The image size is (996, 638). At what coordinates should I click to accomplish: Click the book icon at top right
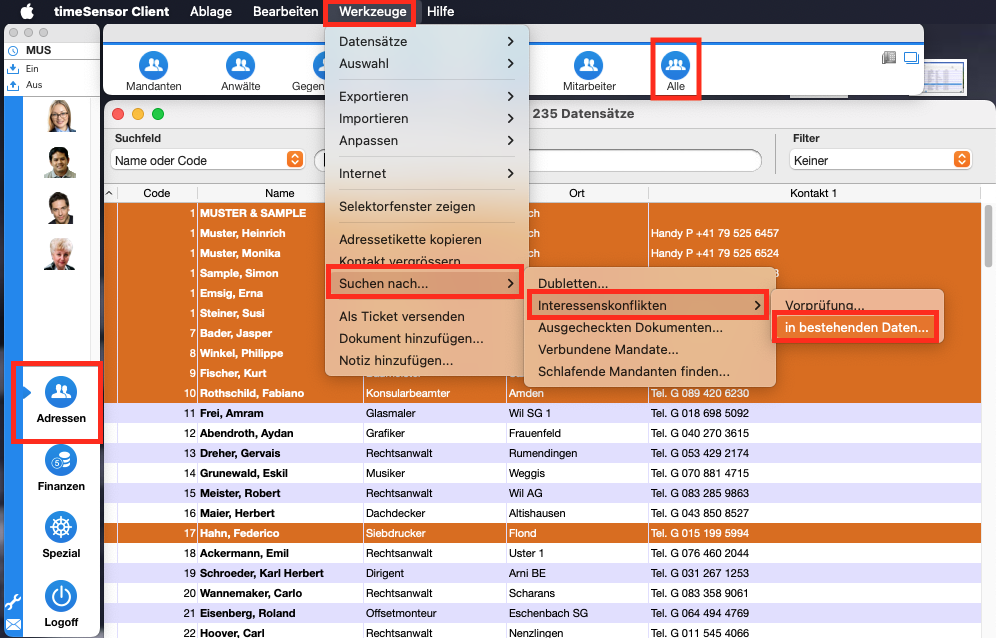click(x=889, y=58)
